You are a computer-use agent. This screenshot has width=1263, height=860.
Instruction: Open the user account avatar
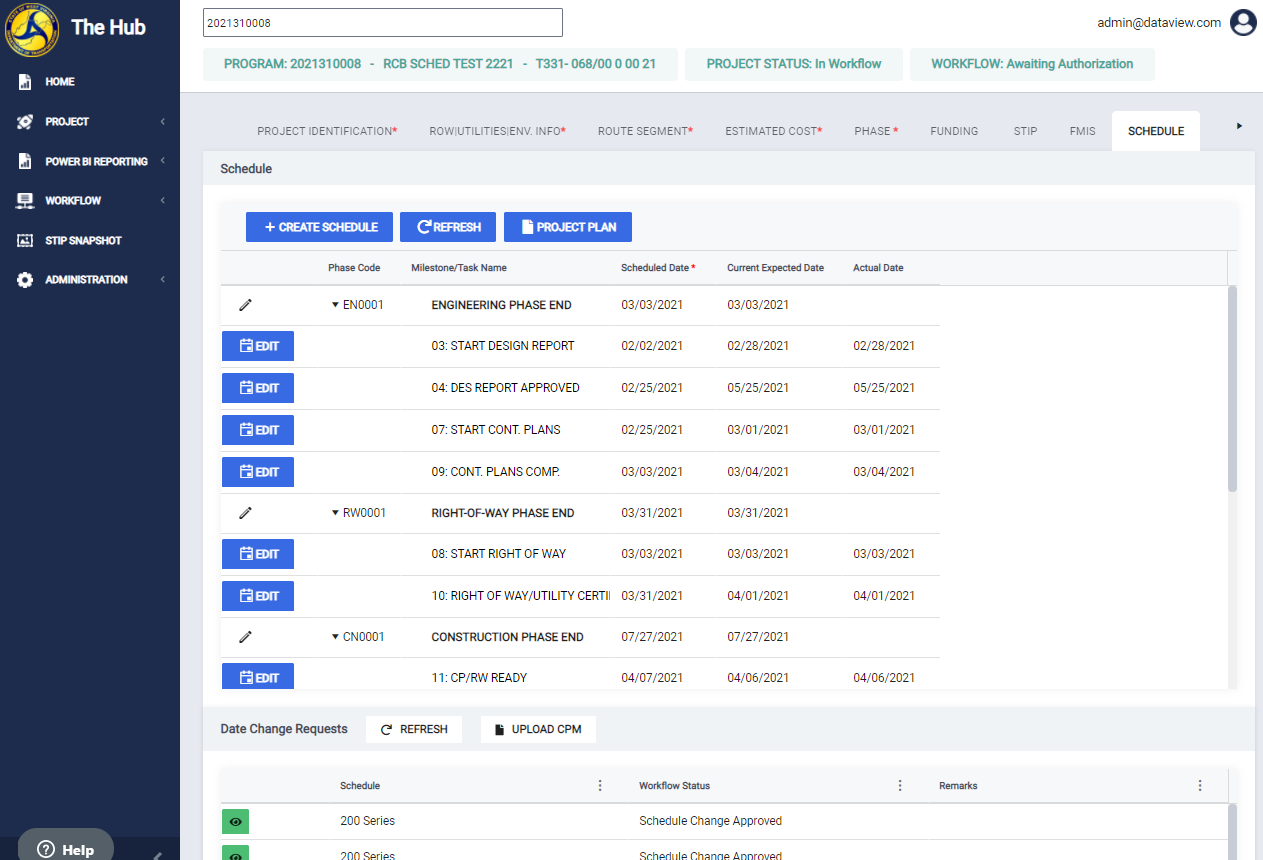tap(1243, 22)
